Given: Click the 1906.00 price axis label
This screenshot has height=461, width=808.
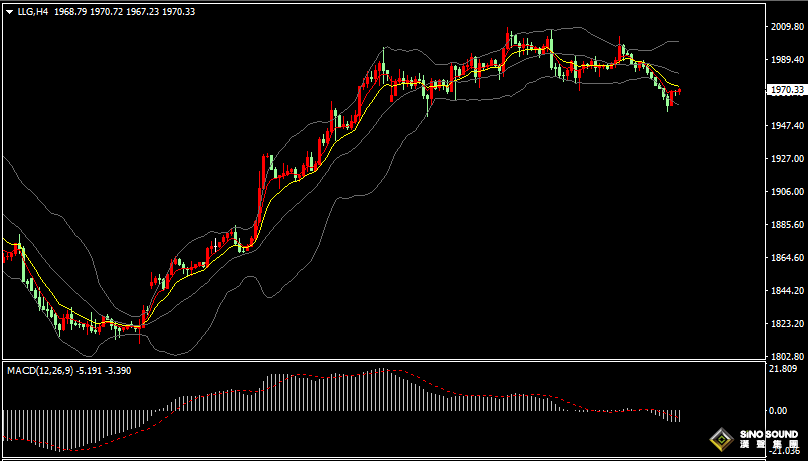Looking at the screenshot, I should coord(785,192).
